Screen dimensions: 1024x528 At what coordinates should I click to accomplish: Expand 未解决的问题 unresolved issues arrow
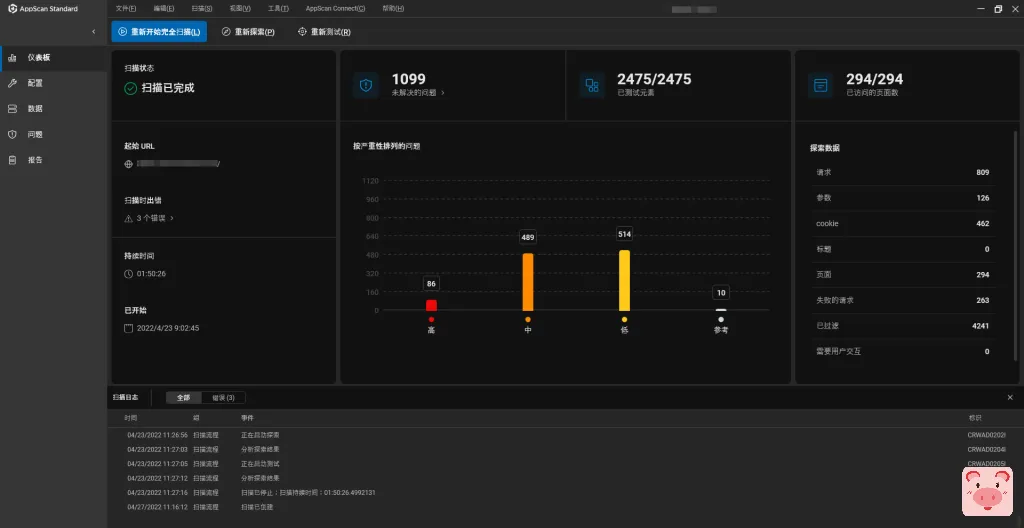pyautogui.click(x=442, y=93)
